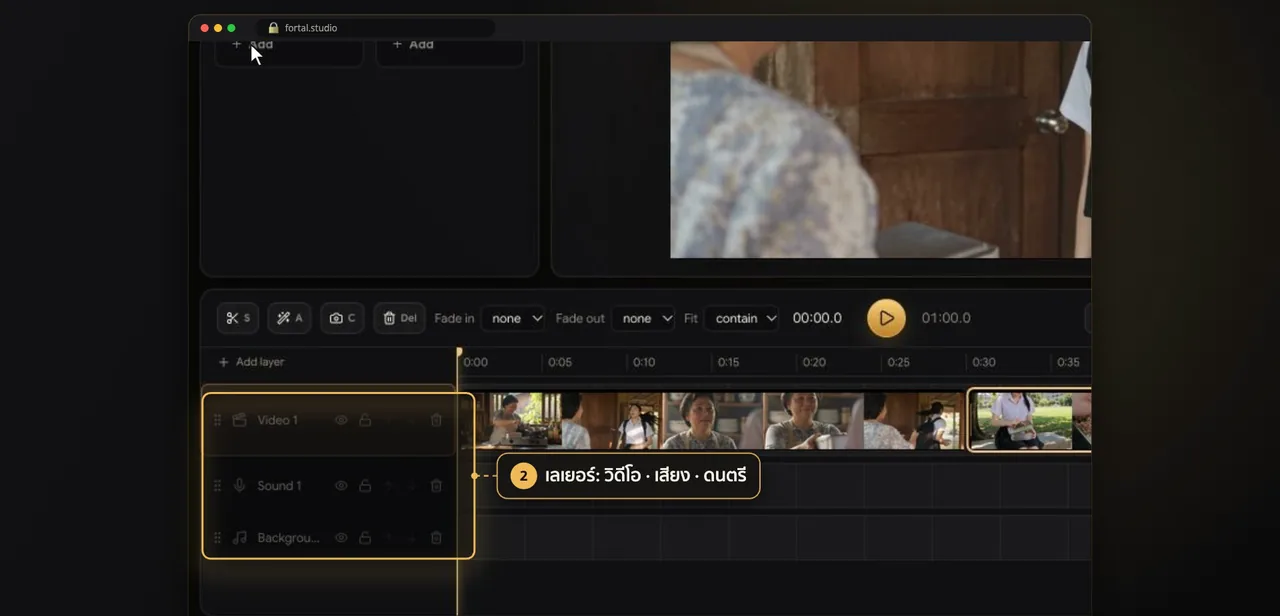This screenshot has width=1280, height=616.
Task: Grab the drag handle of Background layer
Action: coord(217,537)
